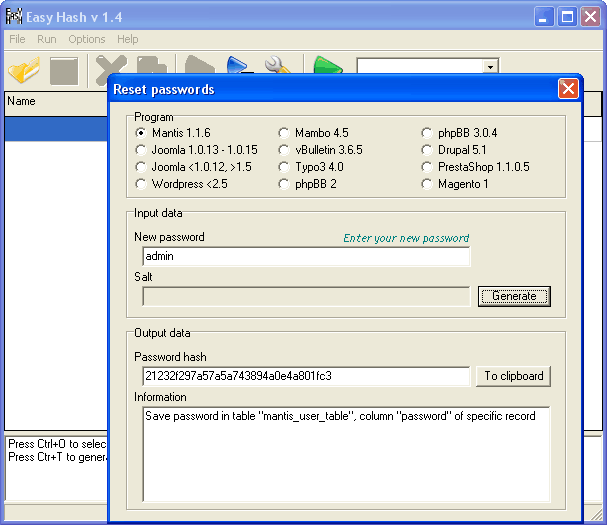Click Easy Hash application icon in title bar
Image resolution: width=607 pixels, height=525 pixels.
[x=14, y=17]
